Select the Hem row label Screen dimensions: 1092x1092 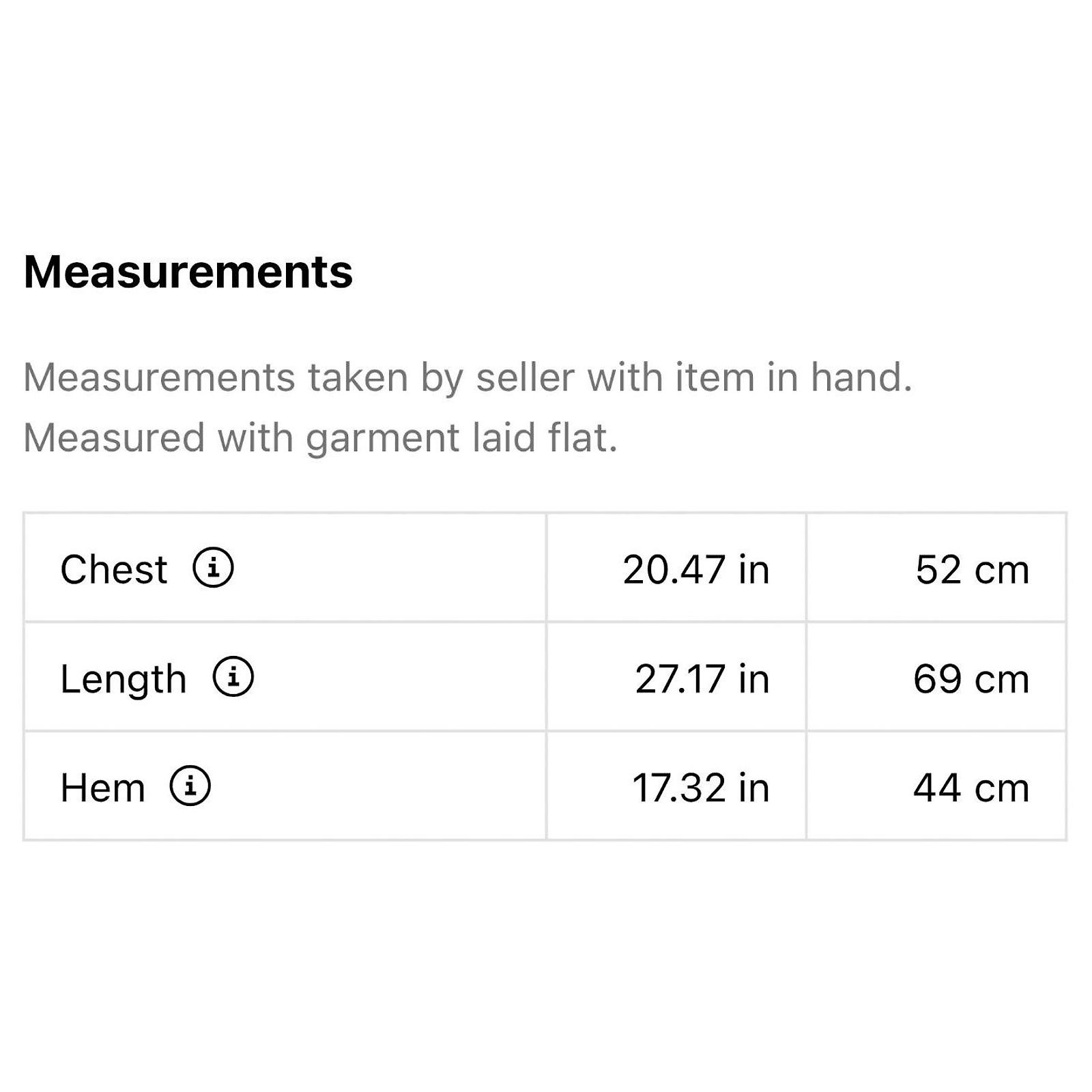tap(103, 788)
